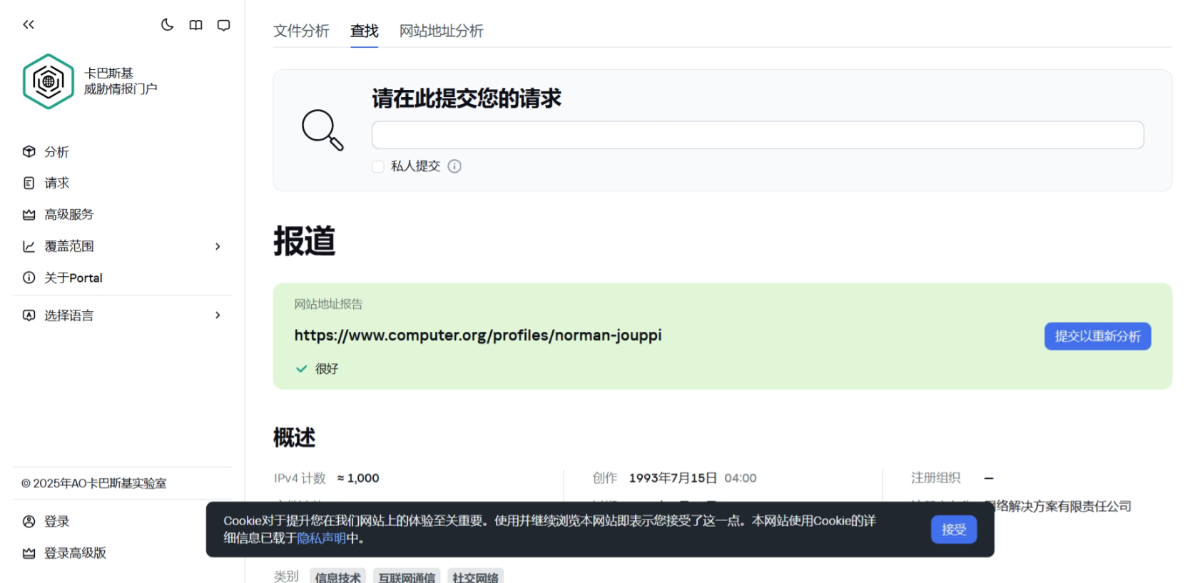Click the 提交以重新分析 button
1200x583 pixels.
pyautogui.click(x=1098, y=336)
